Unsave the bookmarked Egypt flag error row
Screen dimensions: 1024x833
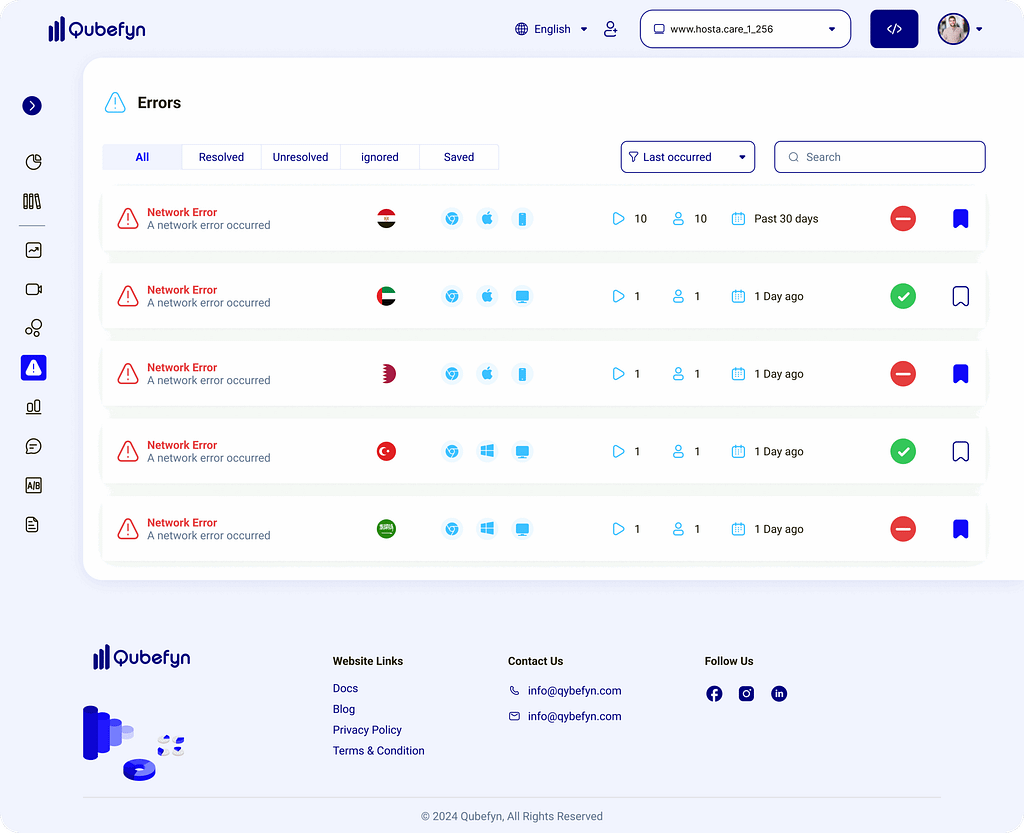(x=960, y=219)
